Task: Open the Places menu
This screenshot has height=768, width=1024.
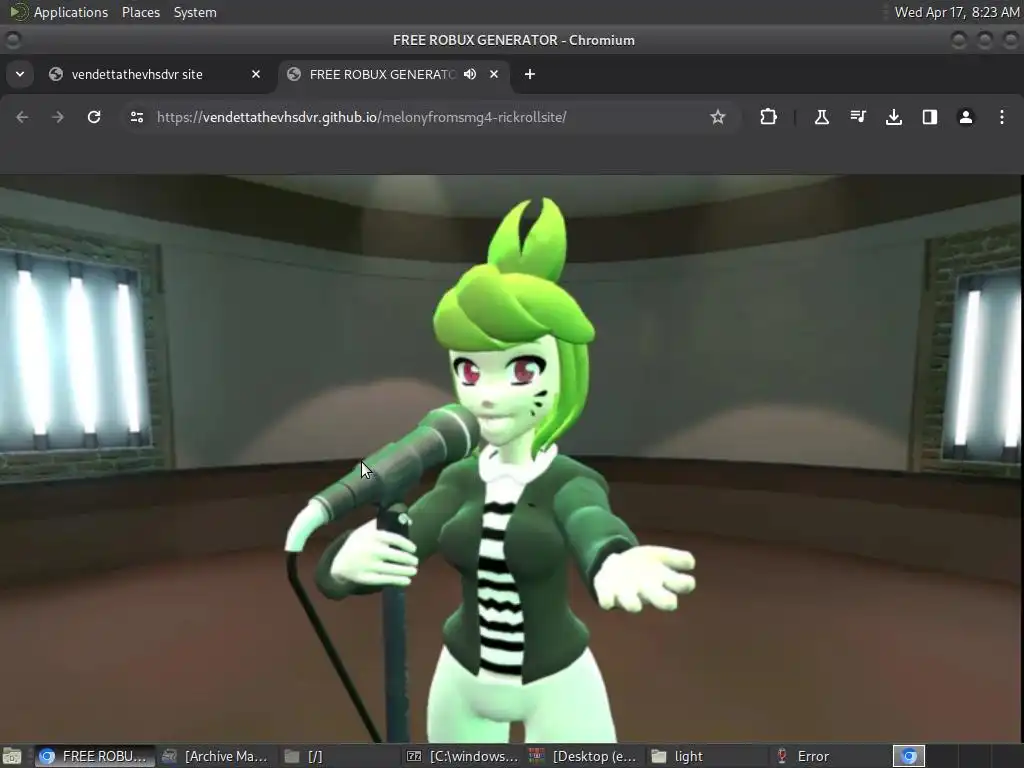Action: click(x=141, y=12)
